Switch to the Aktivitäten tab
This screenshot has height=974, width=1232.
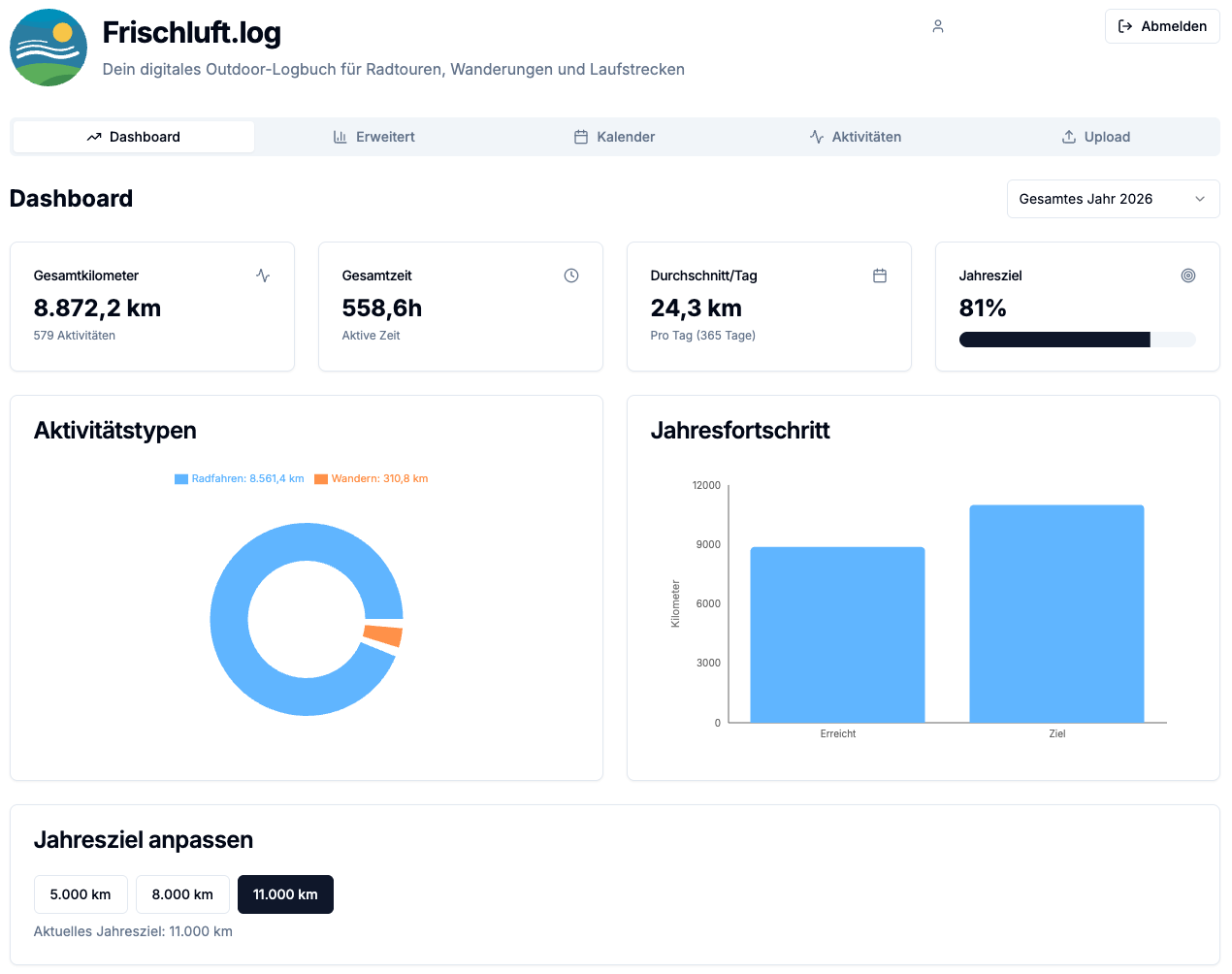856,137
